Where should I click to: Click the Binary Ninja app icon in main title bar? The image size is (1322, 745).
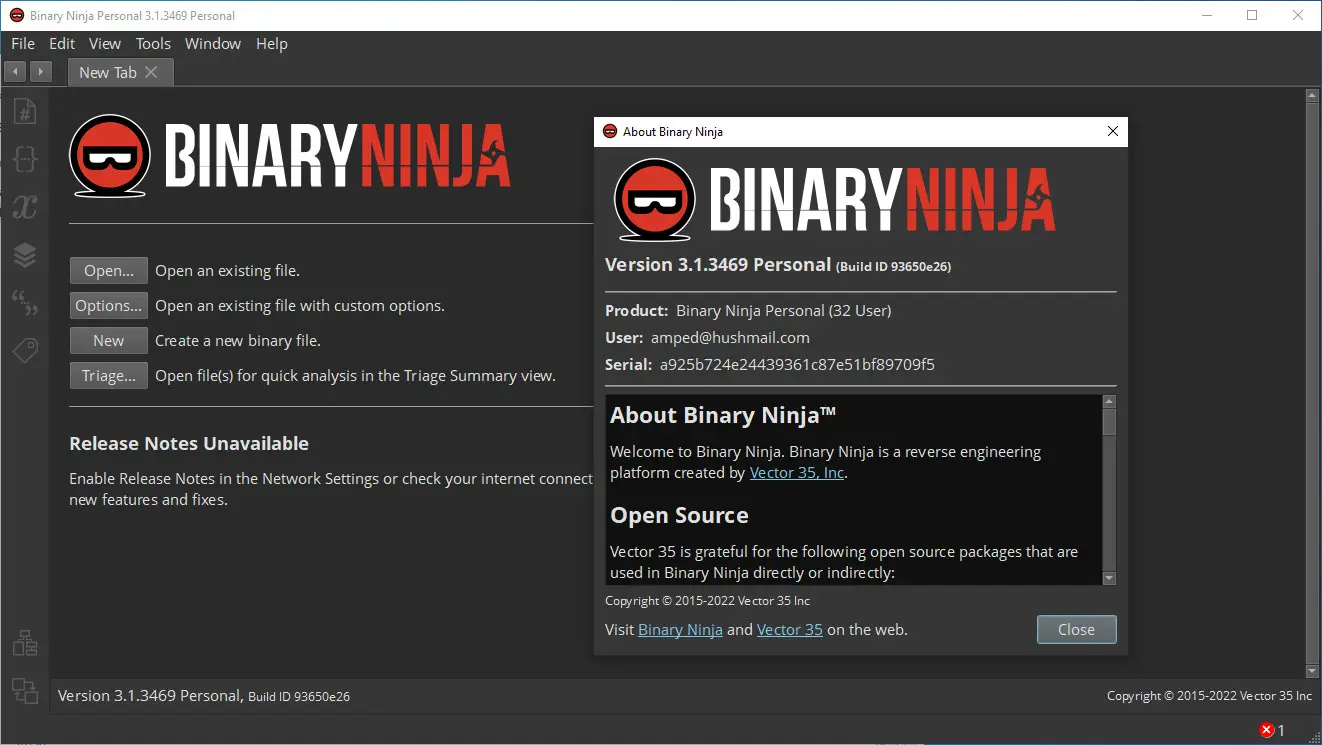16,15
